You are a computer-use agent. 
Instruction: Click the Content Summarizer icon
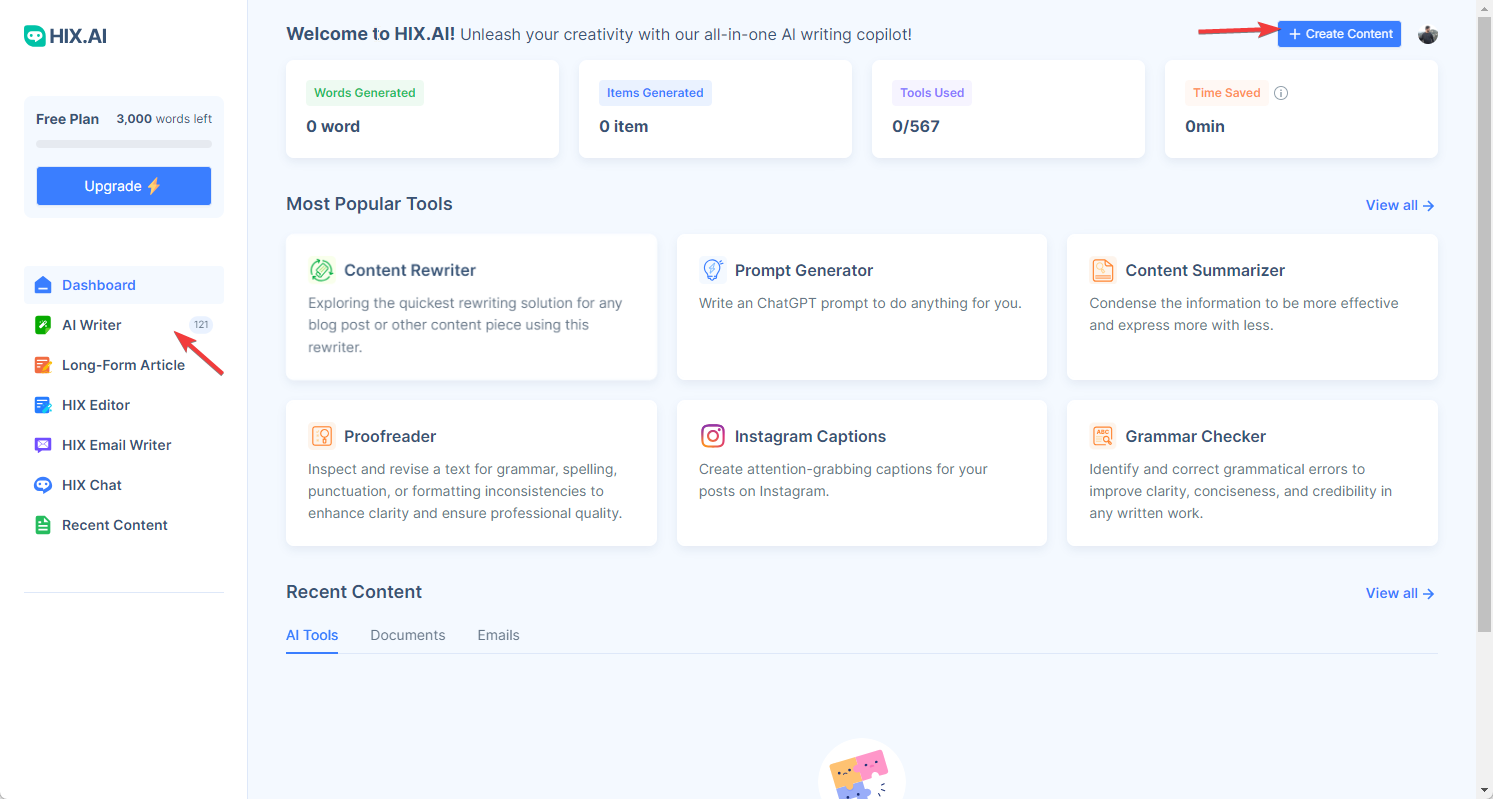(1102, 270)
